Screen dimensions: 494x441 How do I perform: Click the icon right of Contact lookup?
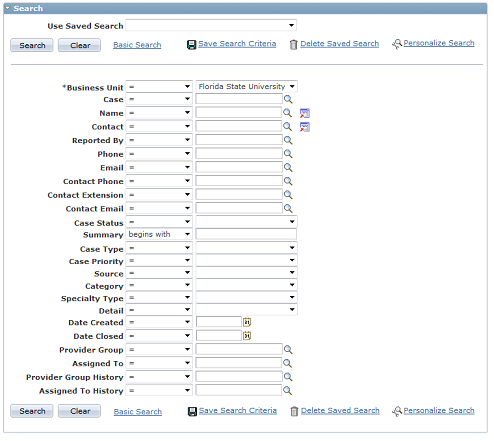305,127
